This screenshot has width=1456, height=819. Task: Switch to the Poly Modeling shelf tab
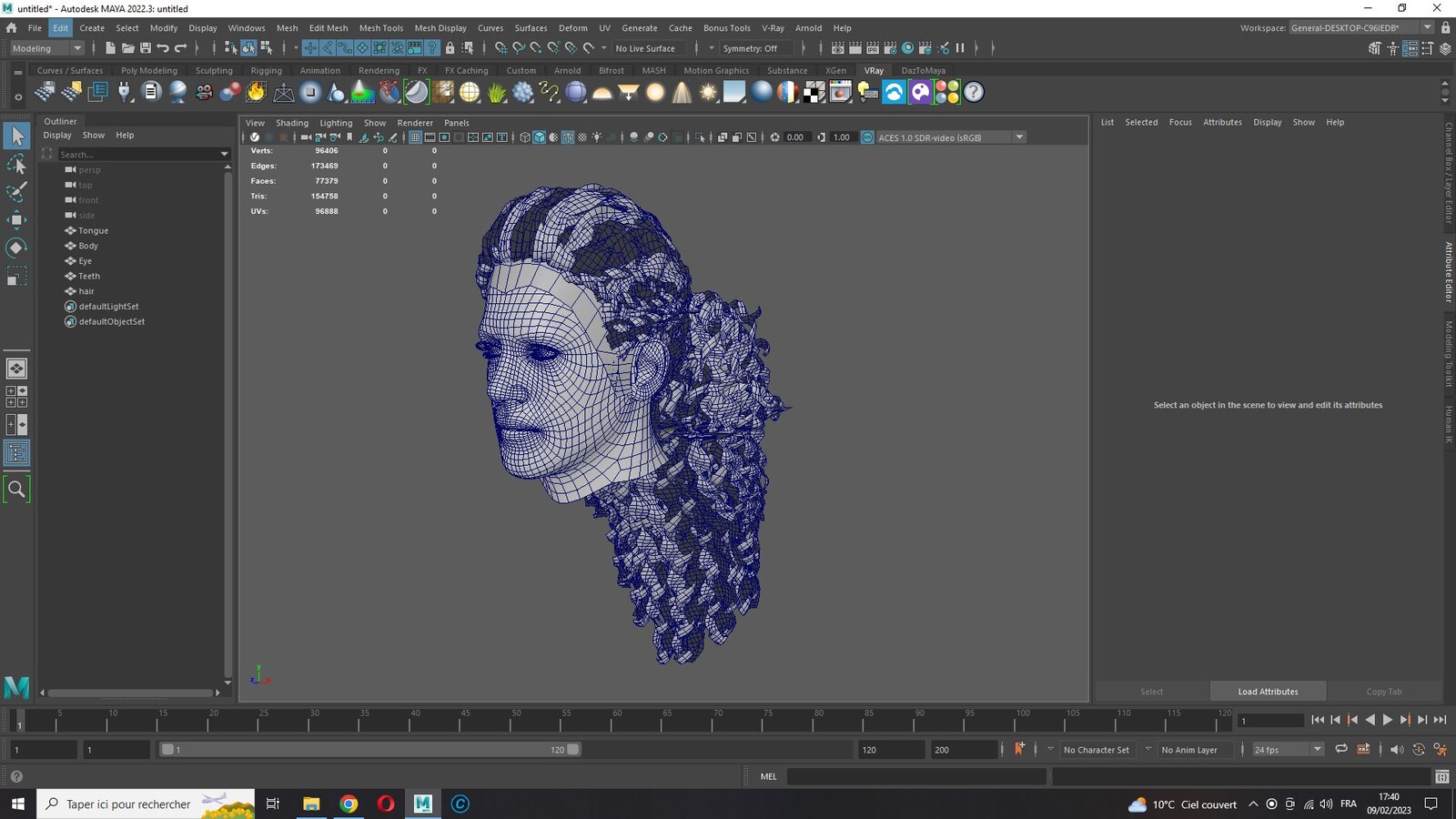tap(149, 70)
